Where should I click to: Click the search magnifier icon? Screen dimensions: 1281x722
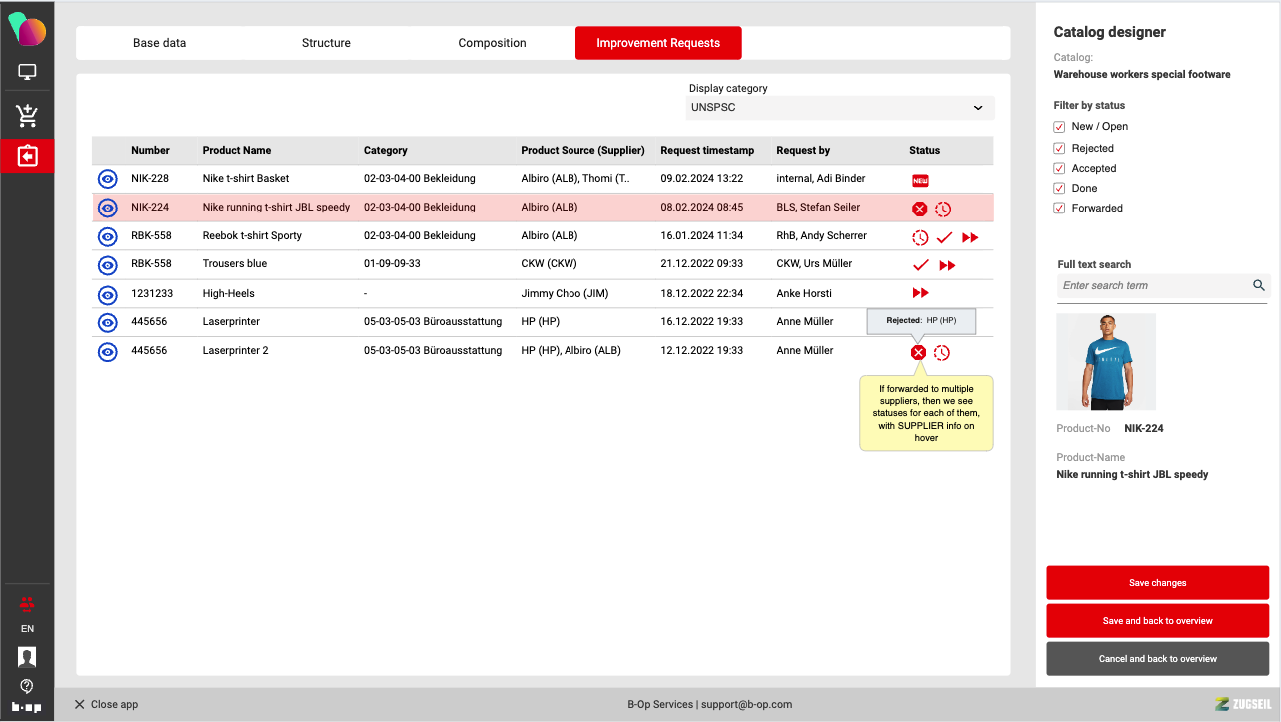tap(1259, 286)
